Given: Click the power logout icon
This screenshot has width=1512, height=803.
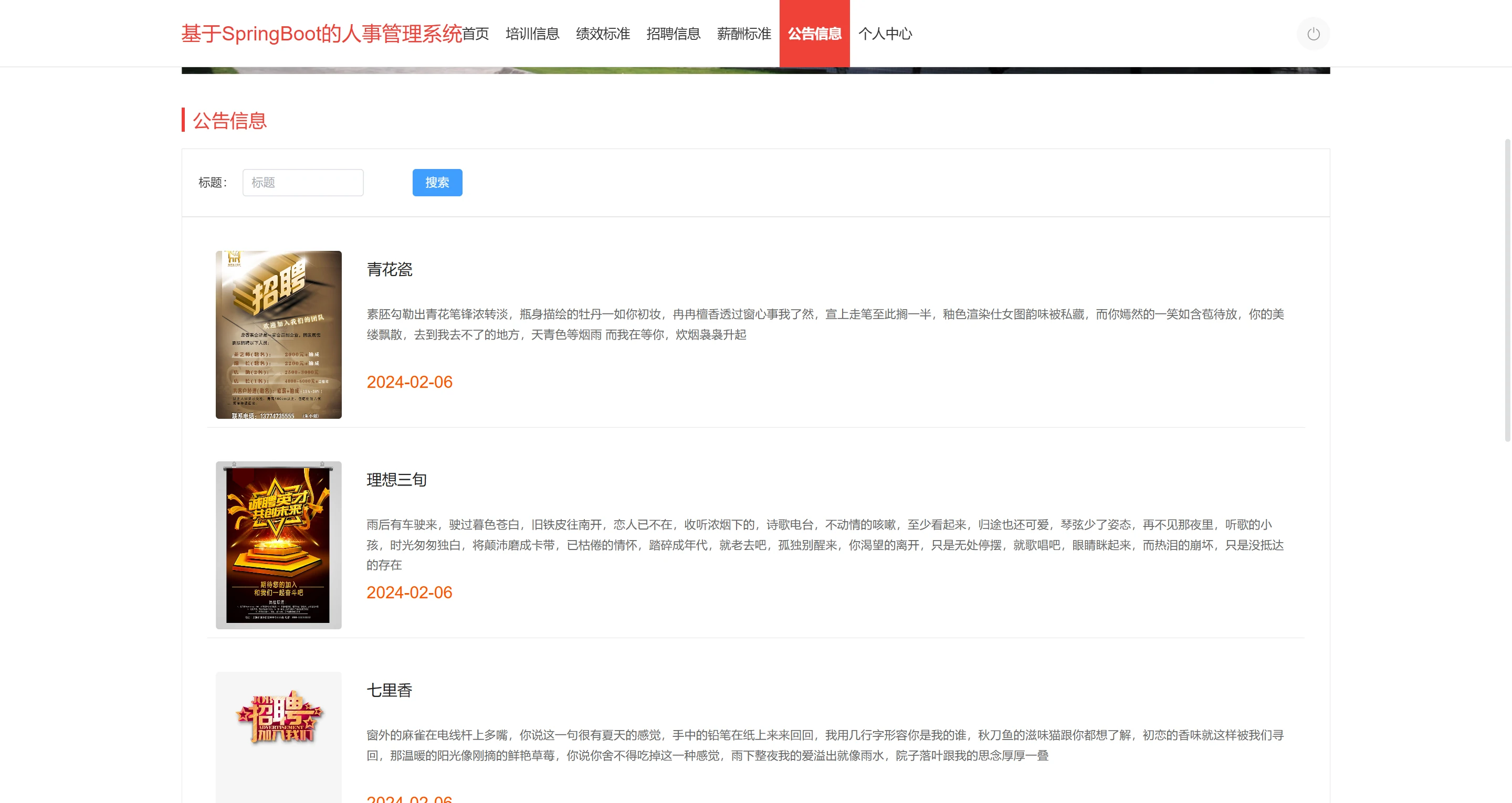Looking at the screenshot, I should (1313, 34).
